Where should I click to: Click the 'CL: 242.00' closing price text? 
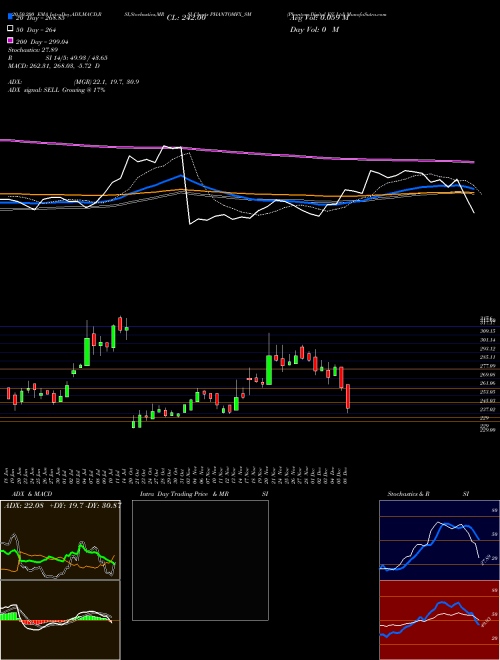click(x=186, y=18)
